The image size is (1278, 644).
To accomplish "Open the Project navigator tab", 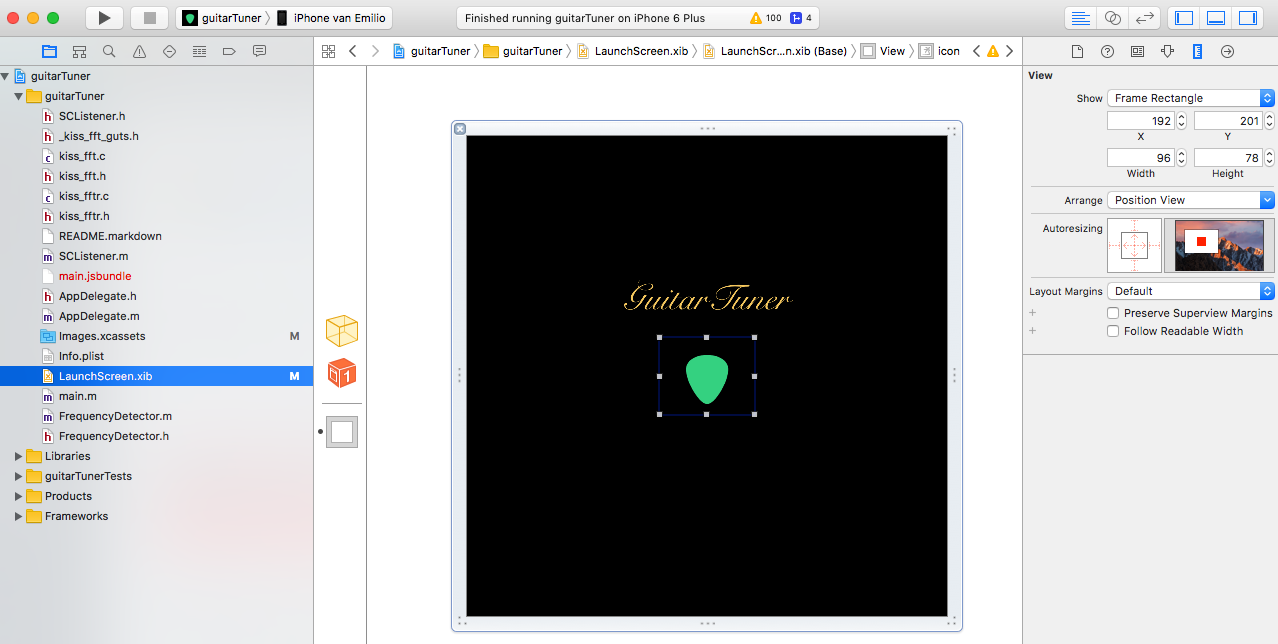I will click(x=49, y=51).
